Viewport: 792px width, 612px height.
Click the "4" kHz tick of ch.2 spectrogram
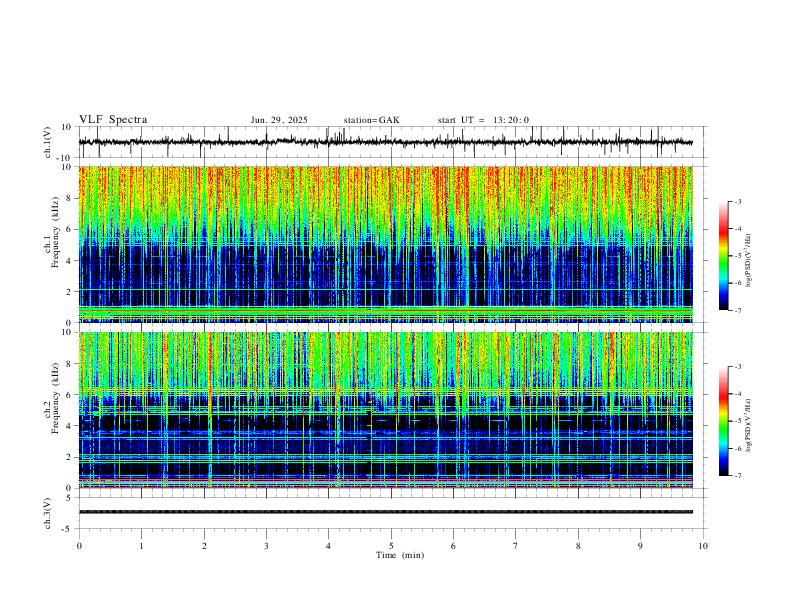pos(70,426)
